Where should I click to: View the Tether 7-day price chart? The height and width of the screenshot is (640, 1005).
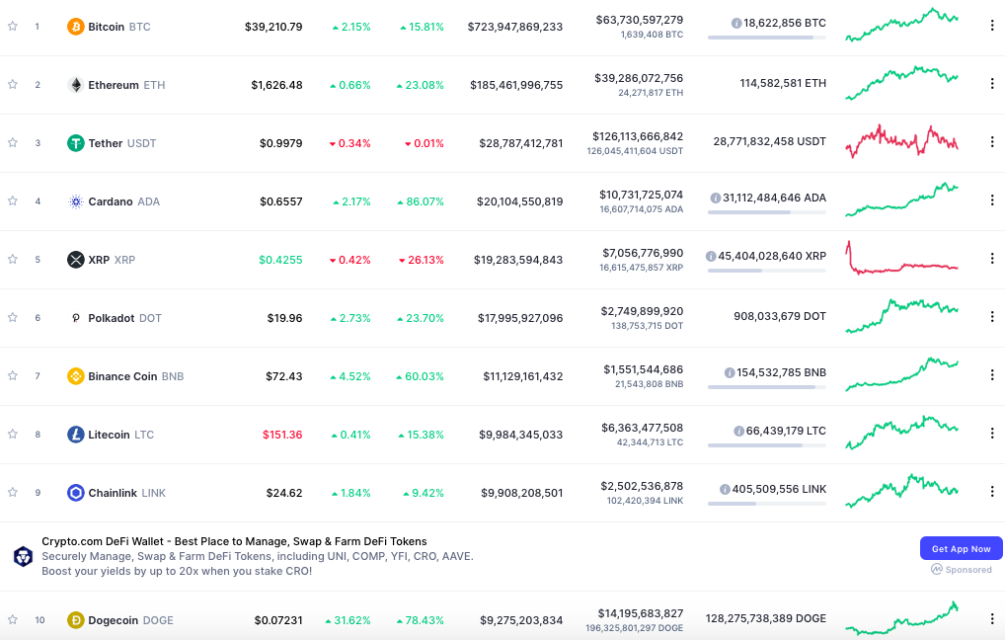click(902, 142)
